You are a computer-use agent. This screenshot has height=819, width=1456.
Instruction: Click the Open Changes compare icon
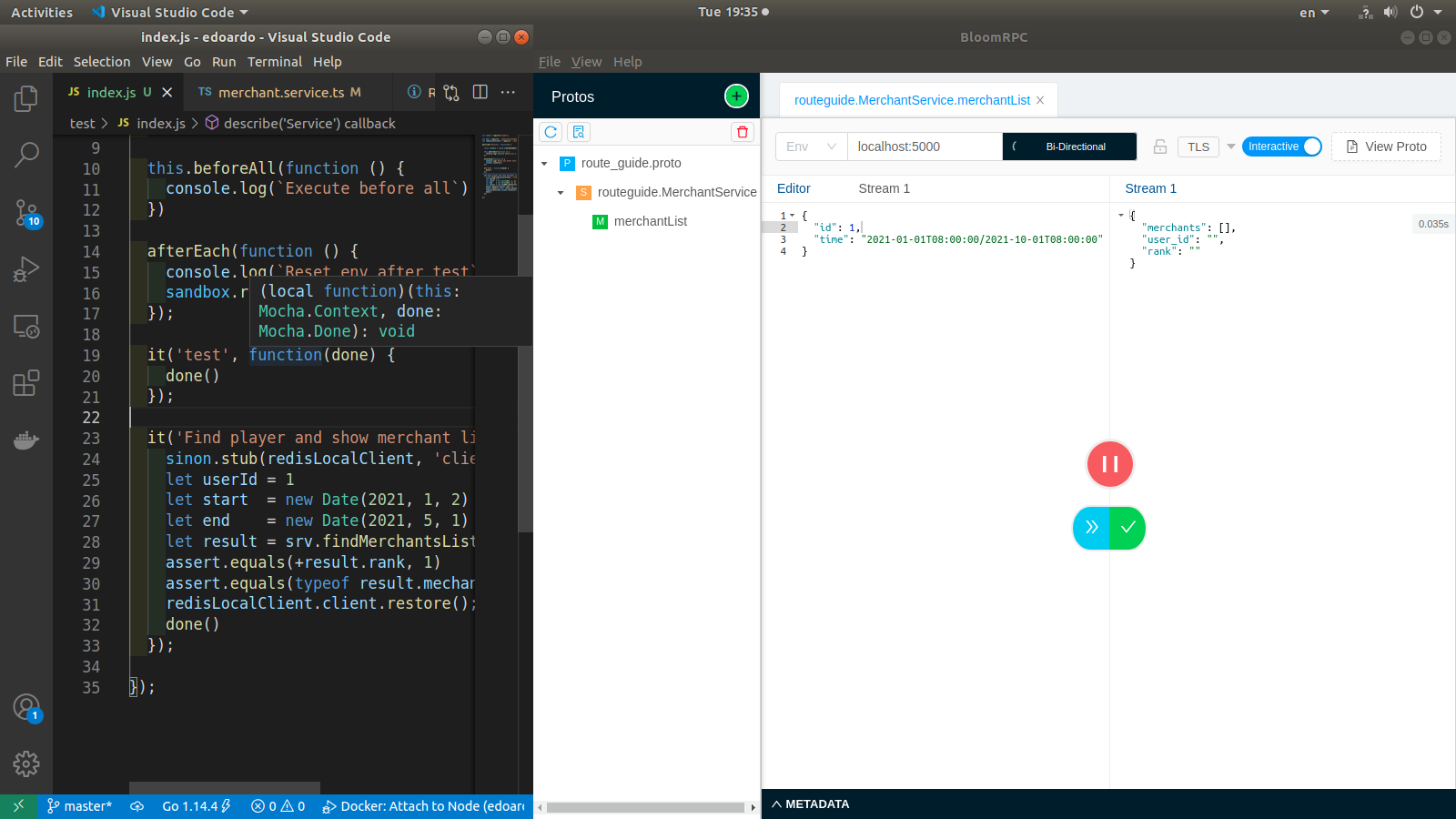[x=451, y=92]
